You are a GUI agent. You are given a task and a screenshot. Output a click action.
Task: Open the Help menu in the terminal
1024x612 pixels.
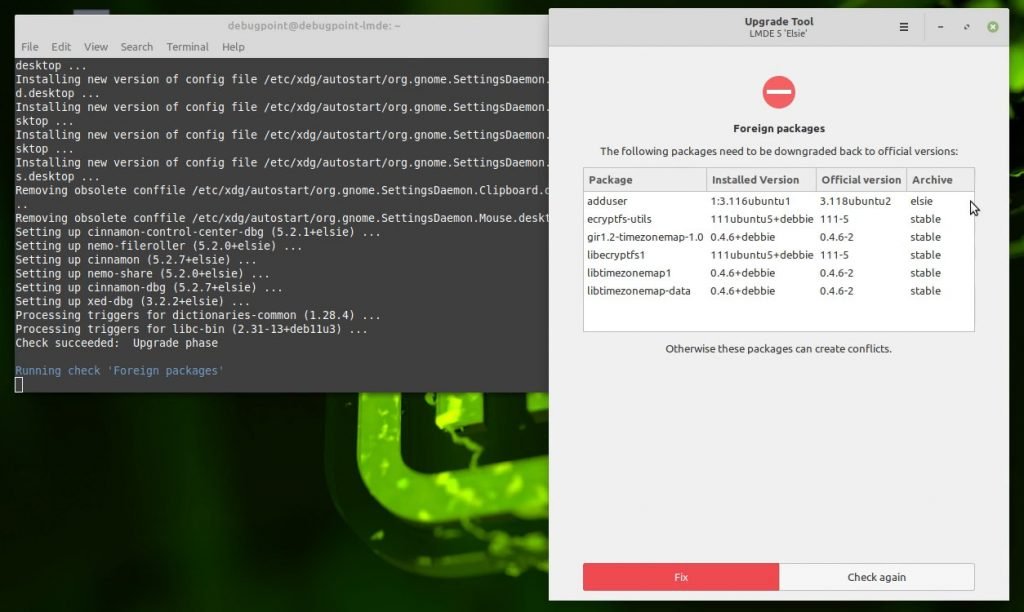click(x=232, y=46)
